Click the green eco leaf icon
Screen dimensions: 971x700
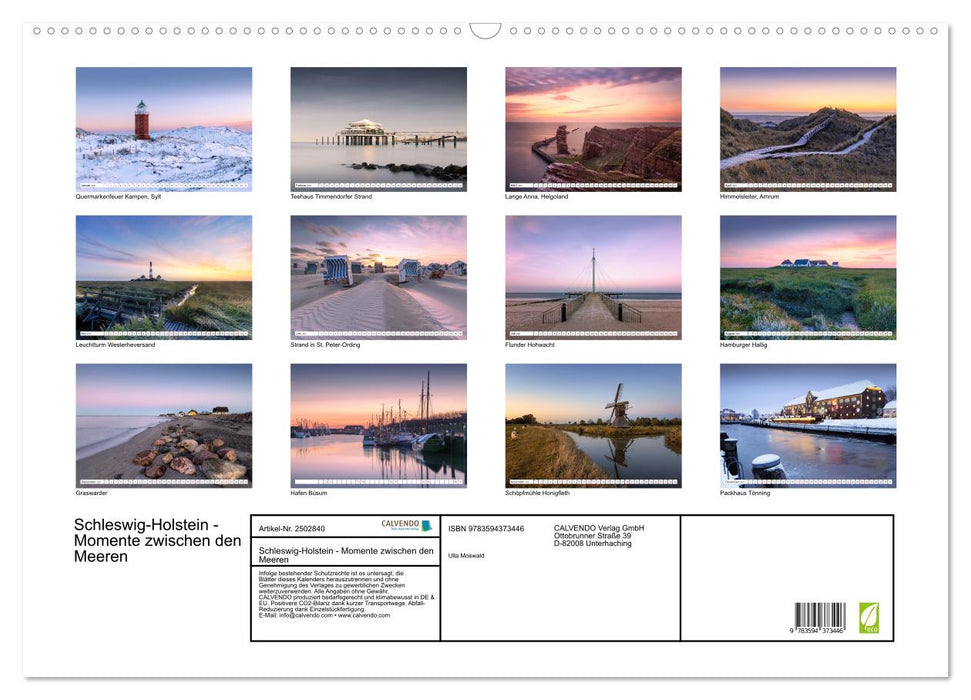[869, 618]
